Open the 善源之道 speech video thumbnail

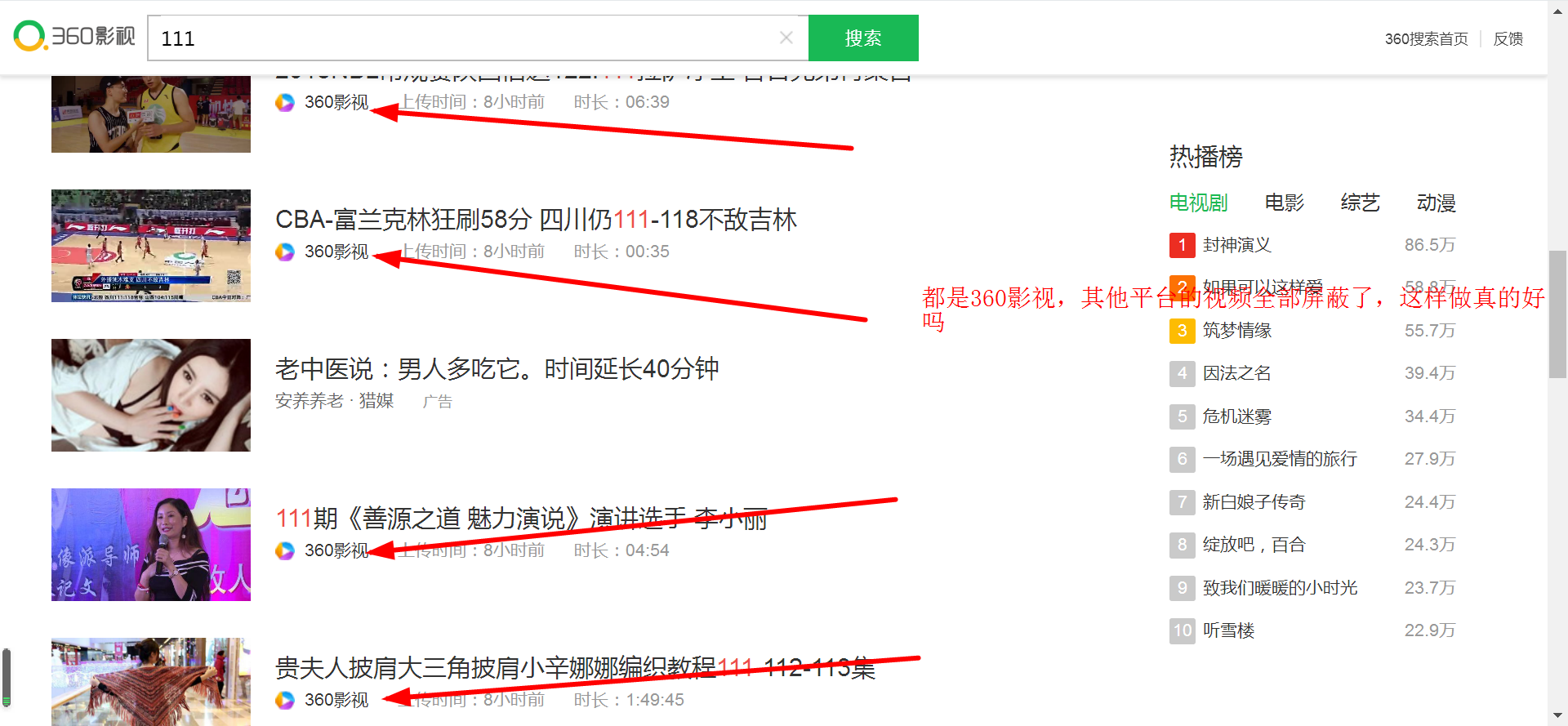(x=151, y=545)
